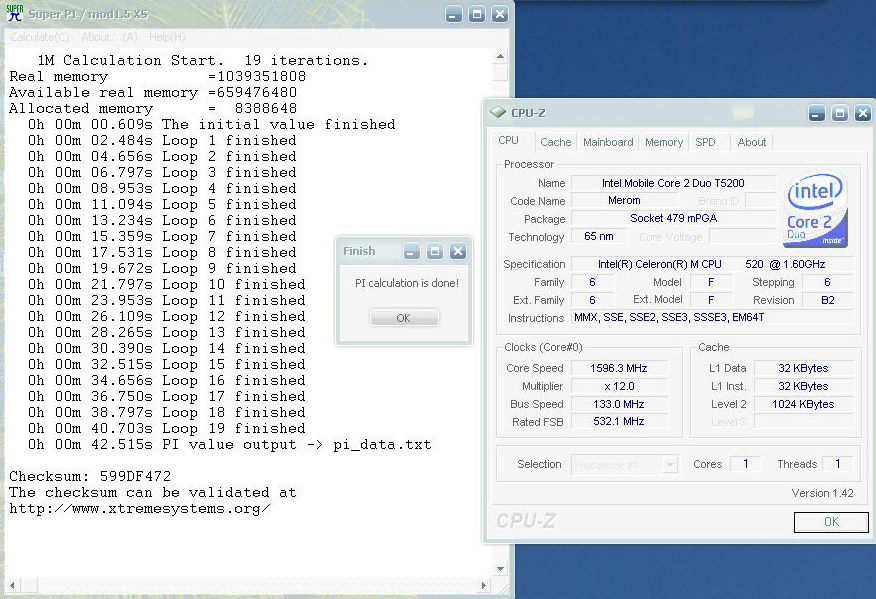Click the Cores count field
Viewport: 876px width, 599px height.
[x=745, y=464]
